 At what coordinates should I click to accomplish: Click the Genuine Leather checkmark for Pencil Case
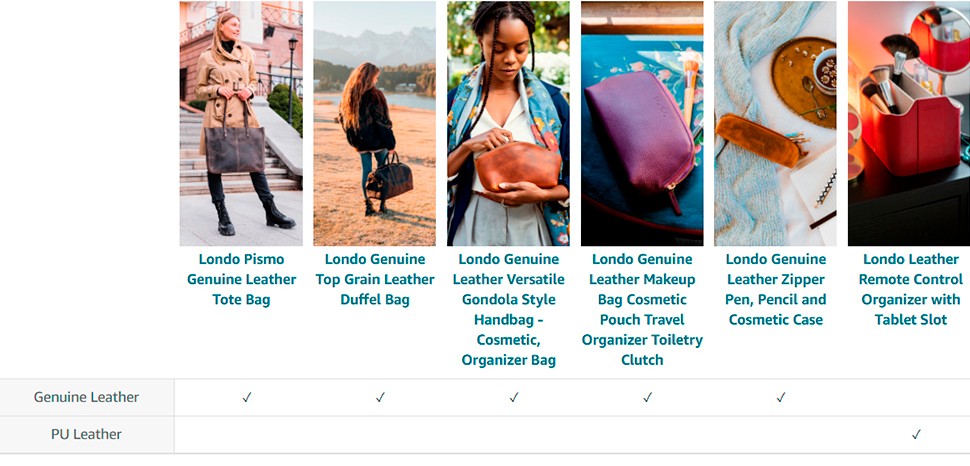[781, 397]
